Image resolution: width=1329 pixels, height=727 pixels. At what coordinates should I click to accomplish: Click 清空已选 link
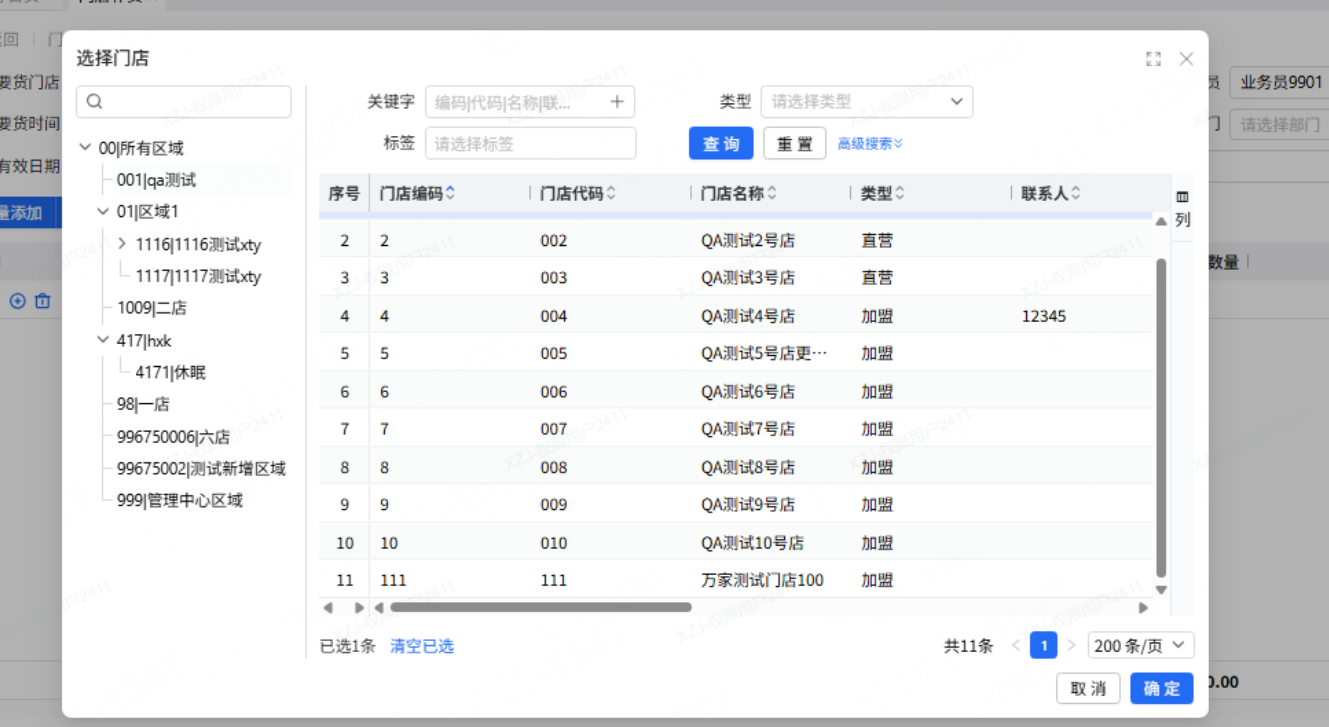(421, 646)
